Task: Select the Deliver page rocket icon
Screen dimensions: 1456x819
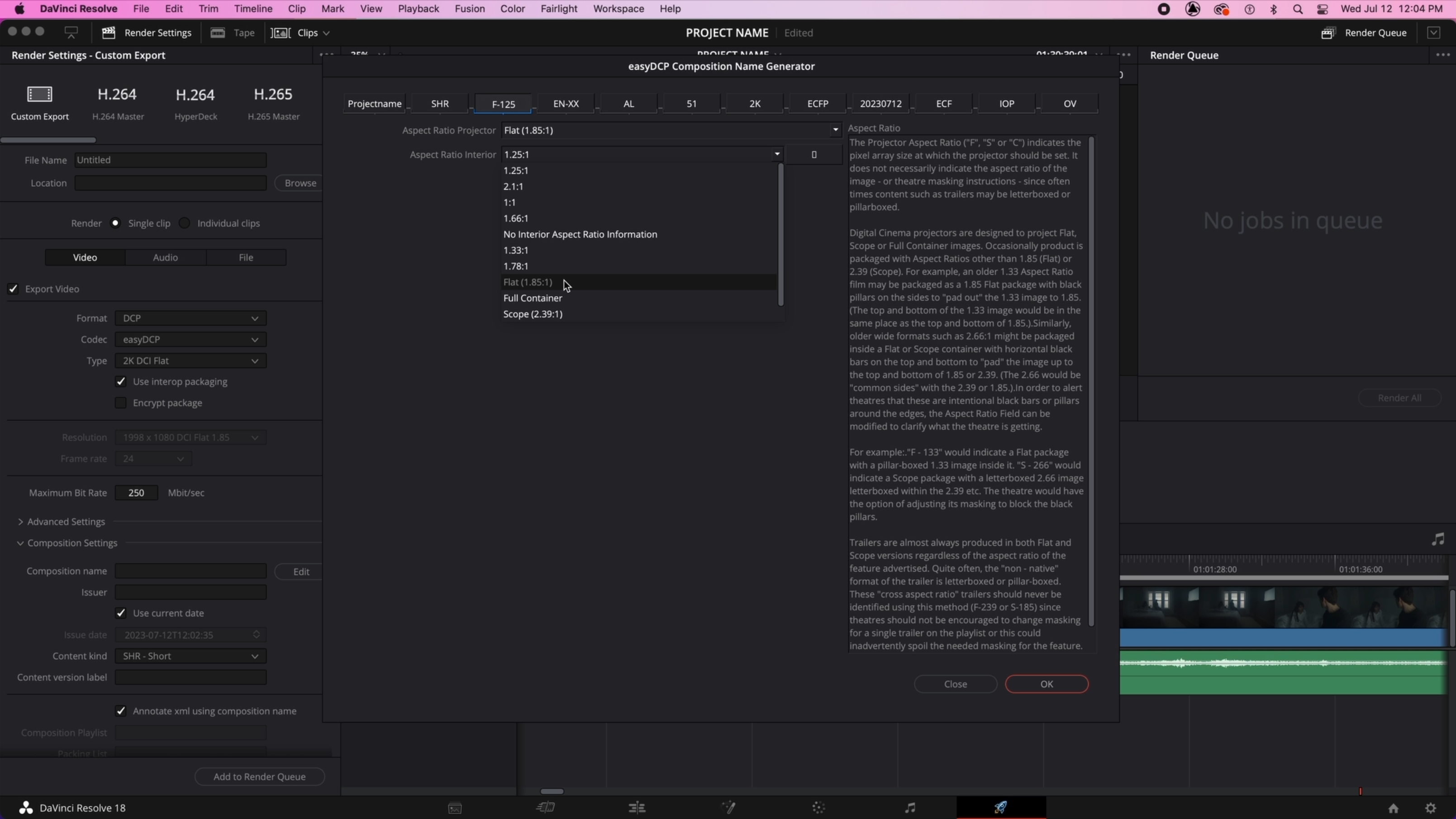Action: coord(1000,807)
